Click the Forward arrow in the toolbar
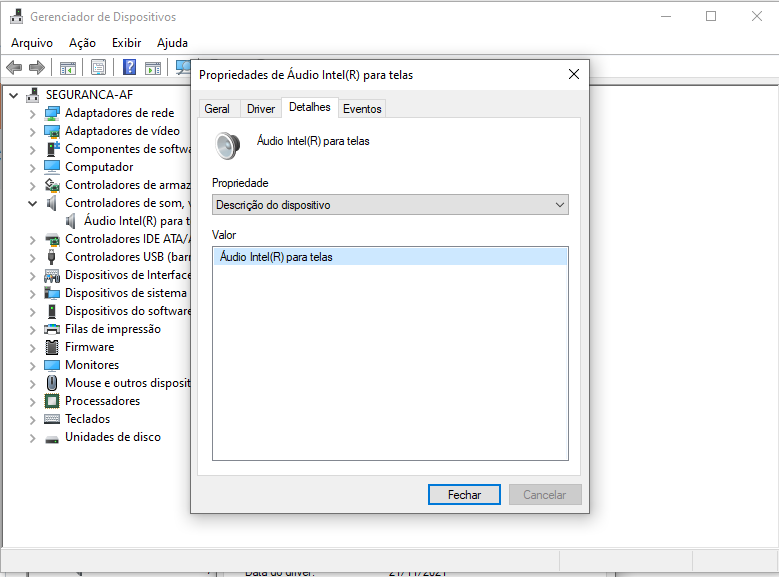This screenshot has width=779, height=577. 37,67
